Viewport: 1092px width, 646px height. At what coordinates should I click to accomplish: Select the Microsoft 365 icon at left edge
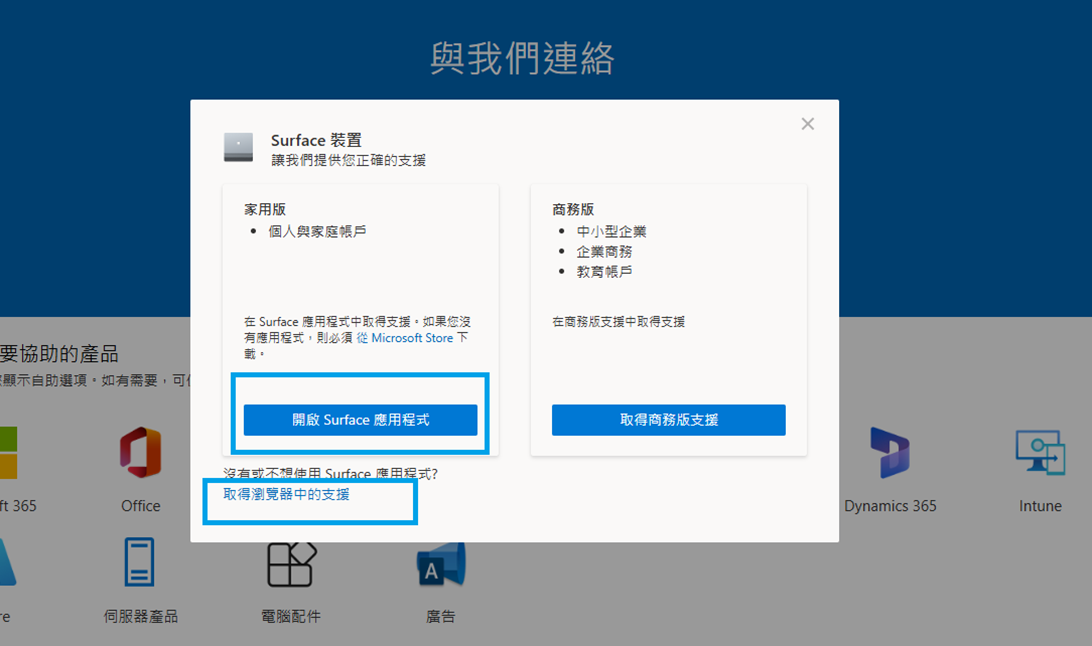tap(8, 452)
